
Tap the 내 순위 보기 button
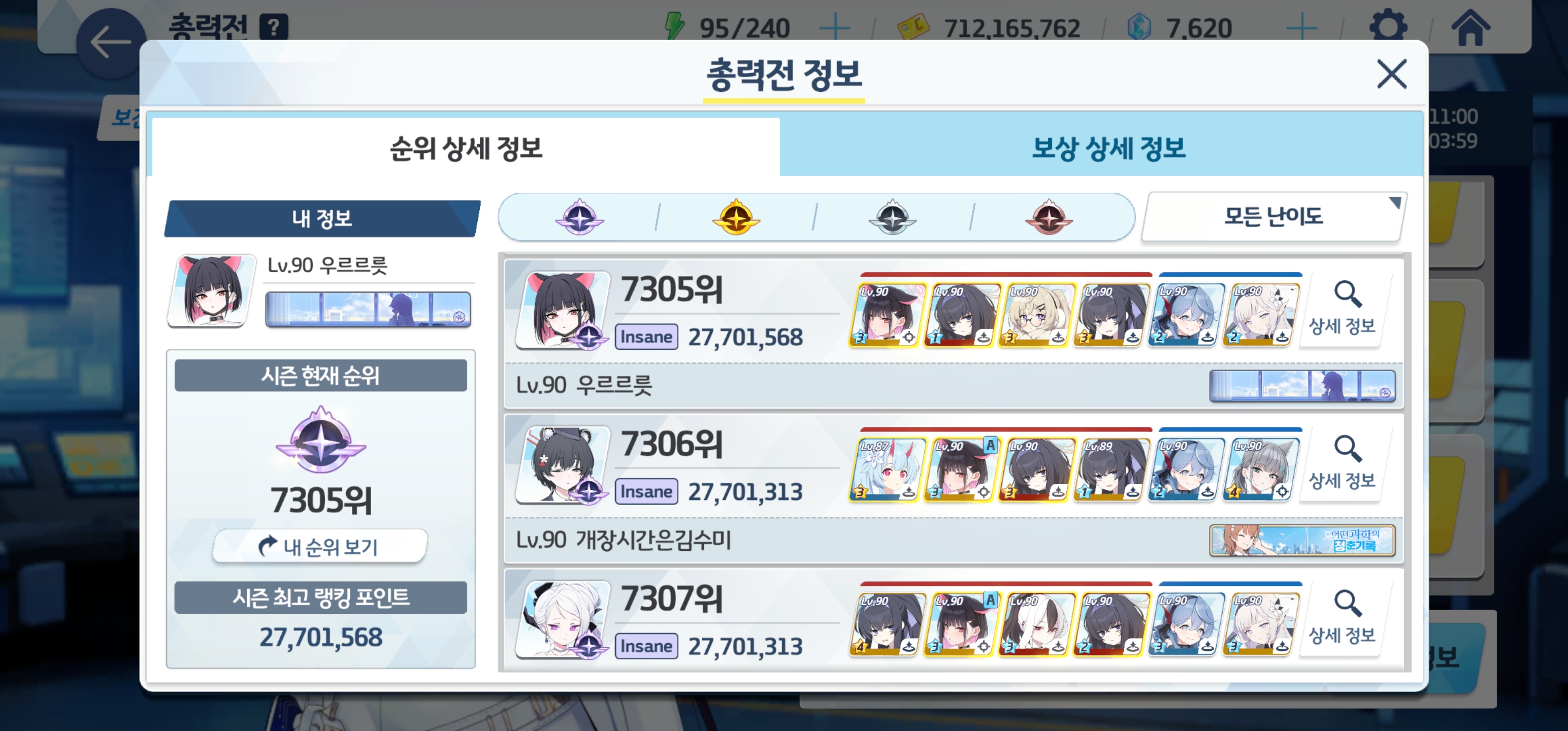click(320, 546)
